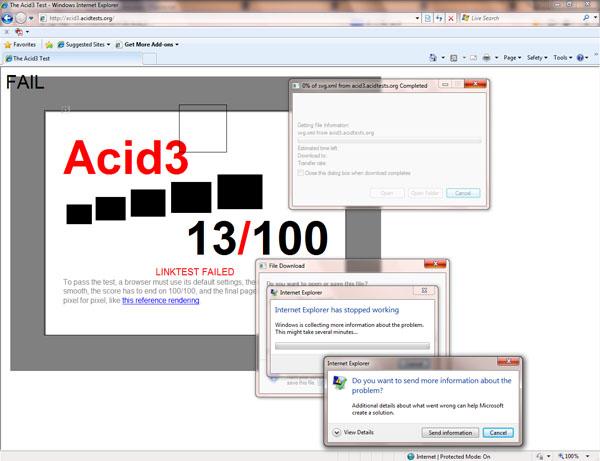600x461 pixels.
Task: Click the download progress bar in svg.xml dialog
Action: click(x=389, y=141)
